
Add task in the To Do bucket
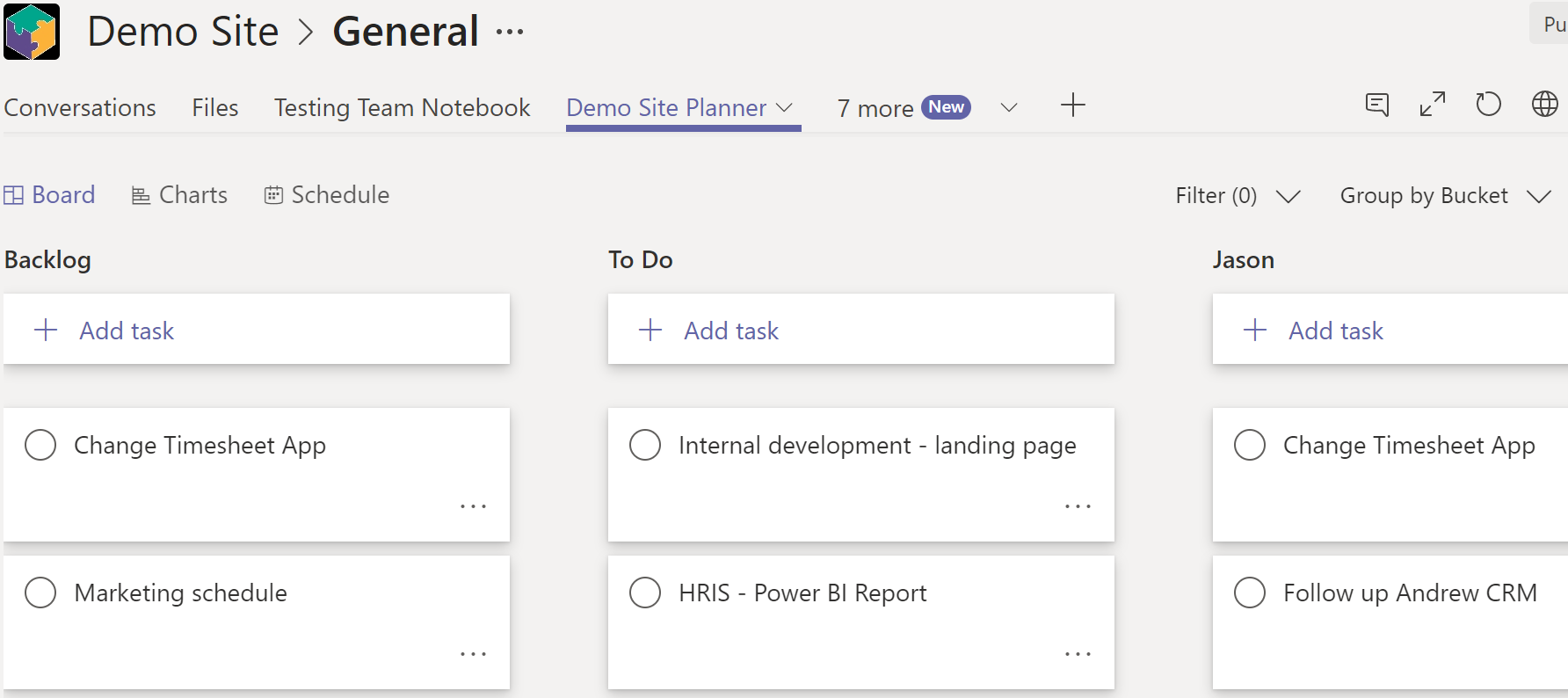tap(861, 330)
